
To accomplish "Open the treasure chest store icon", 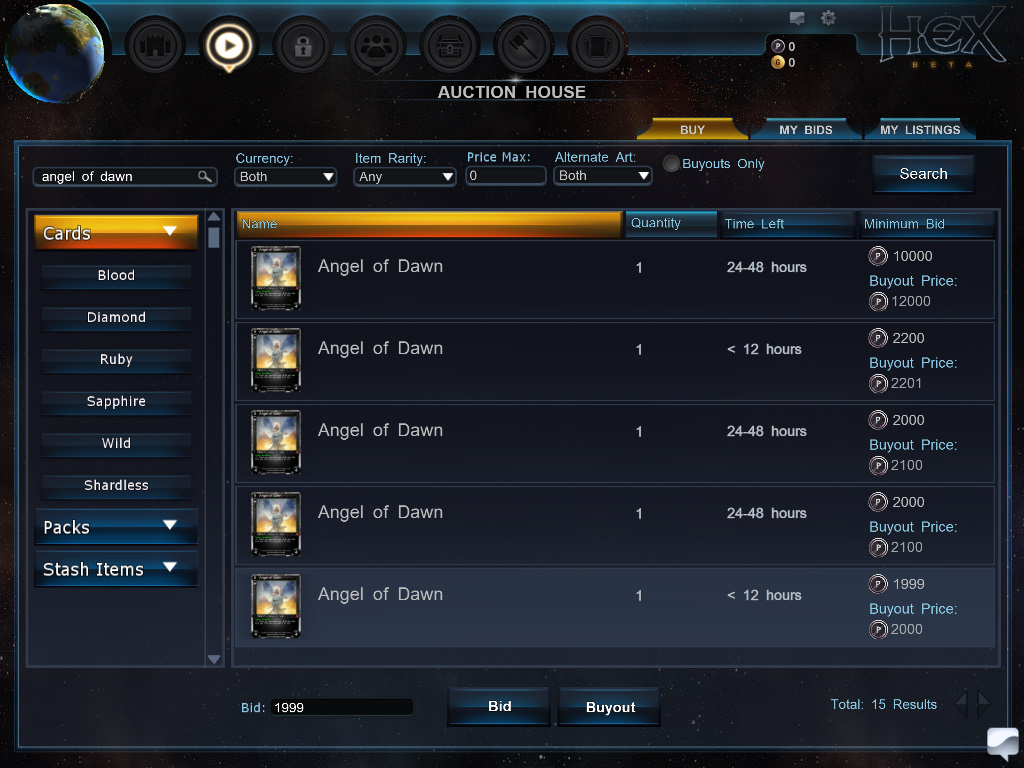I will coord(450,46).
